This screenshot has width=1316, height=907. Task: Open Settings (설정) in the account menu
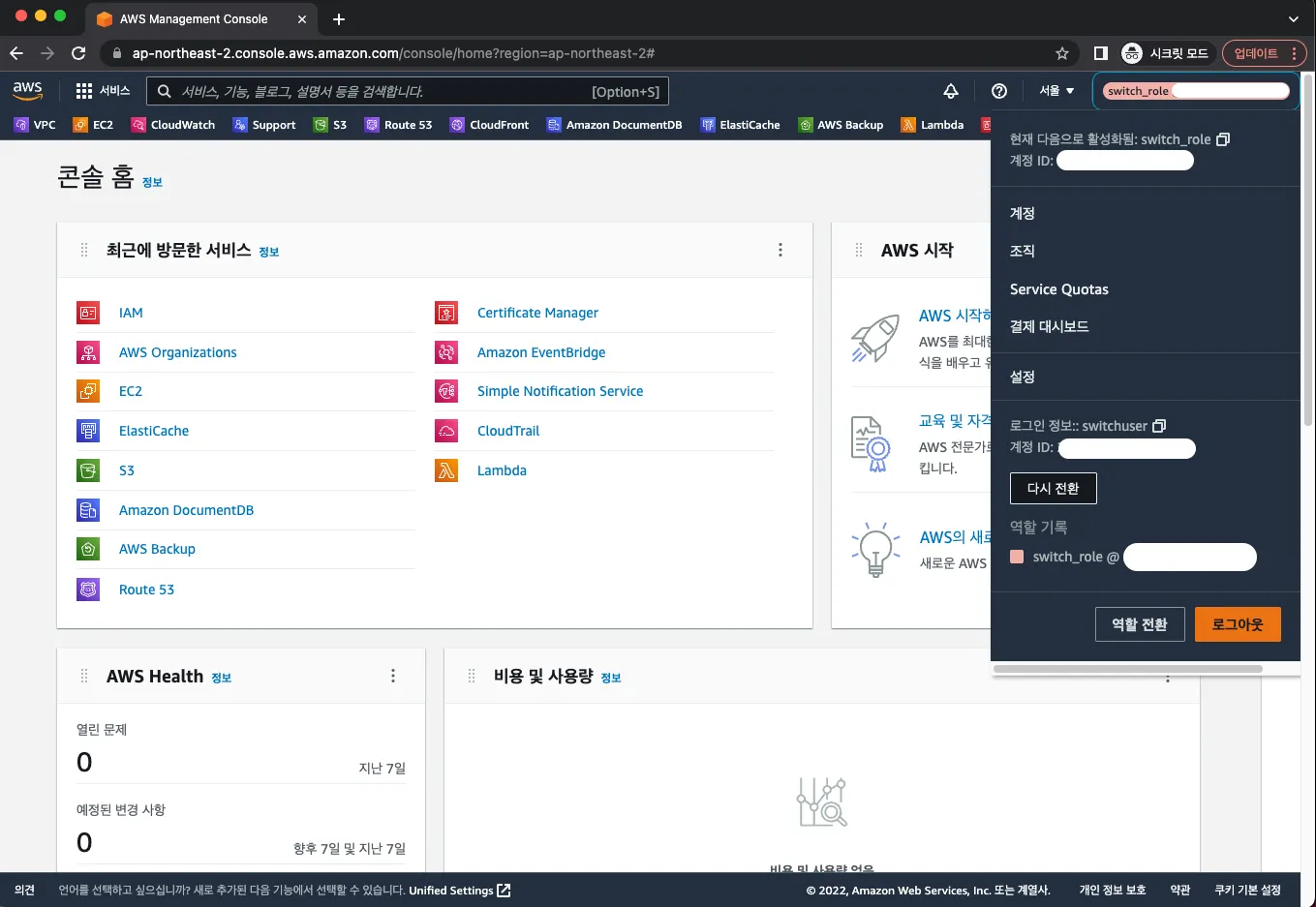pos(1023,377)
